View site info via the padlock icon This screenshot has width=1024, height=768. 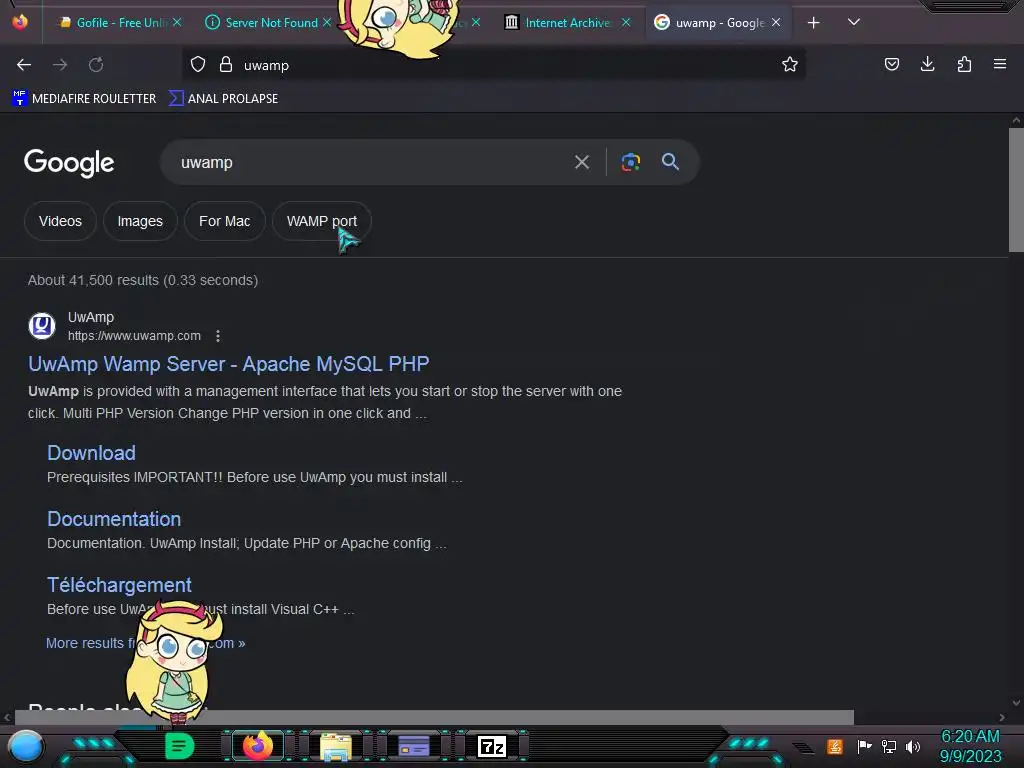click(x=226, y=65)
